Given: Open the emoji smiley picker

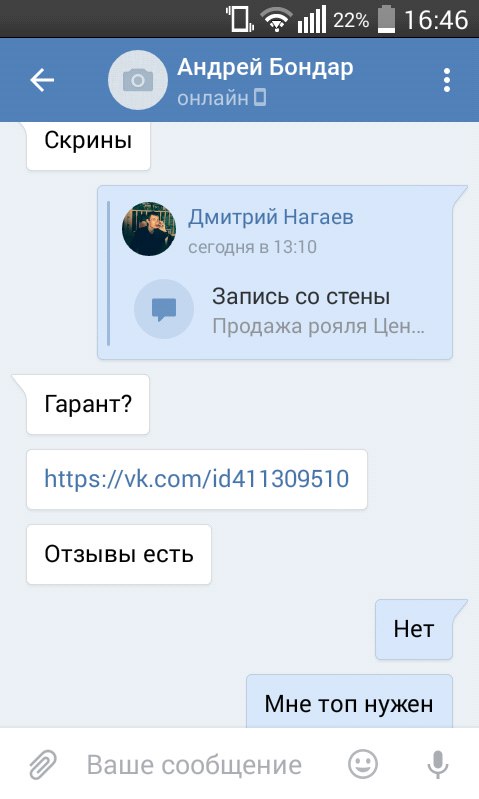Looking at the screenshot, I should tap(362, 764).
